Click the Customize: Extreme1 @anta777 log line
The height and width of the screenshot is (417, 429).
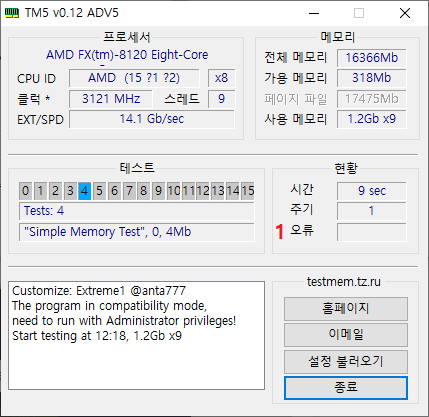[x=99, y=291]
